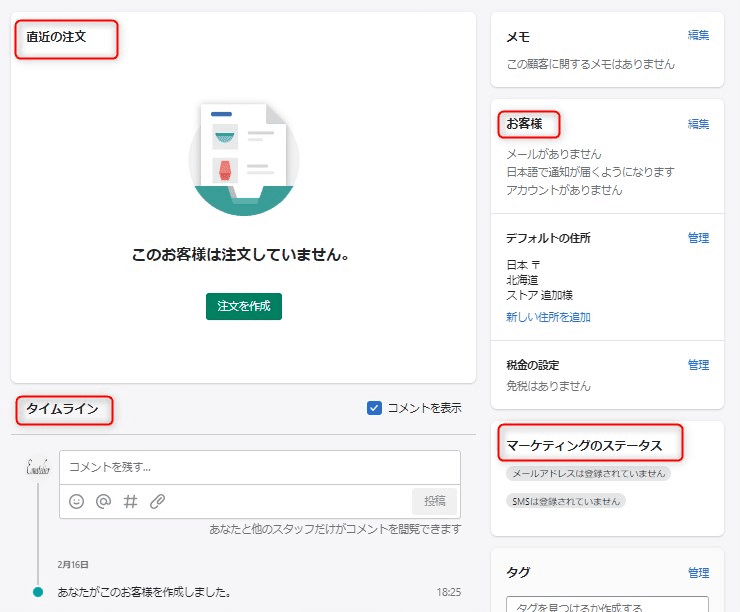This screenshot has height=612, width=740.
Task: Click the 免税はありません text
Action: pyautogui.click(x=548, y=386)
